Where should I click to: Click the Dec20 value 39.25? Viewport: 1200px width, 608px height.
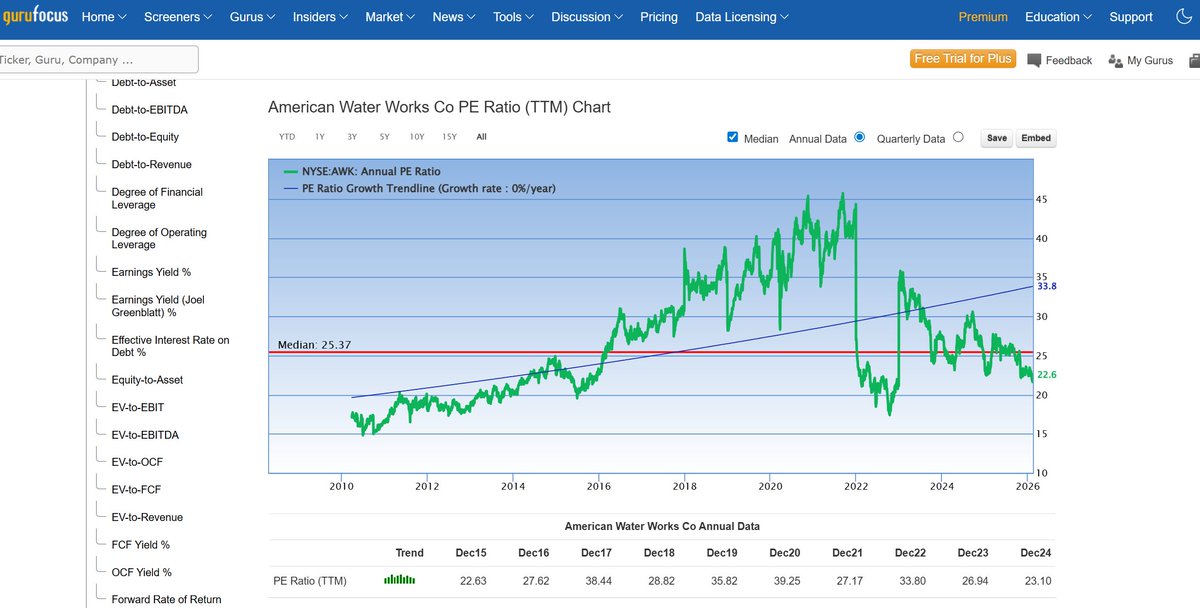tap(785, 580)
